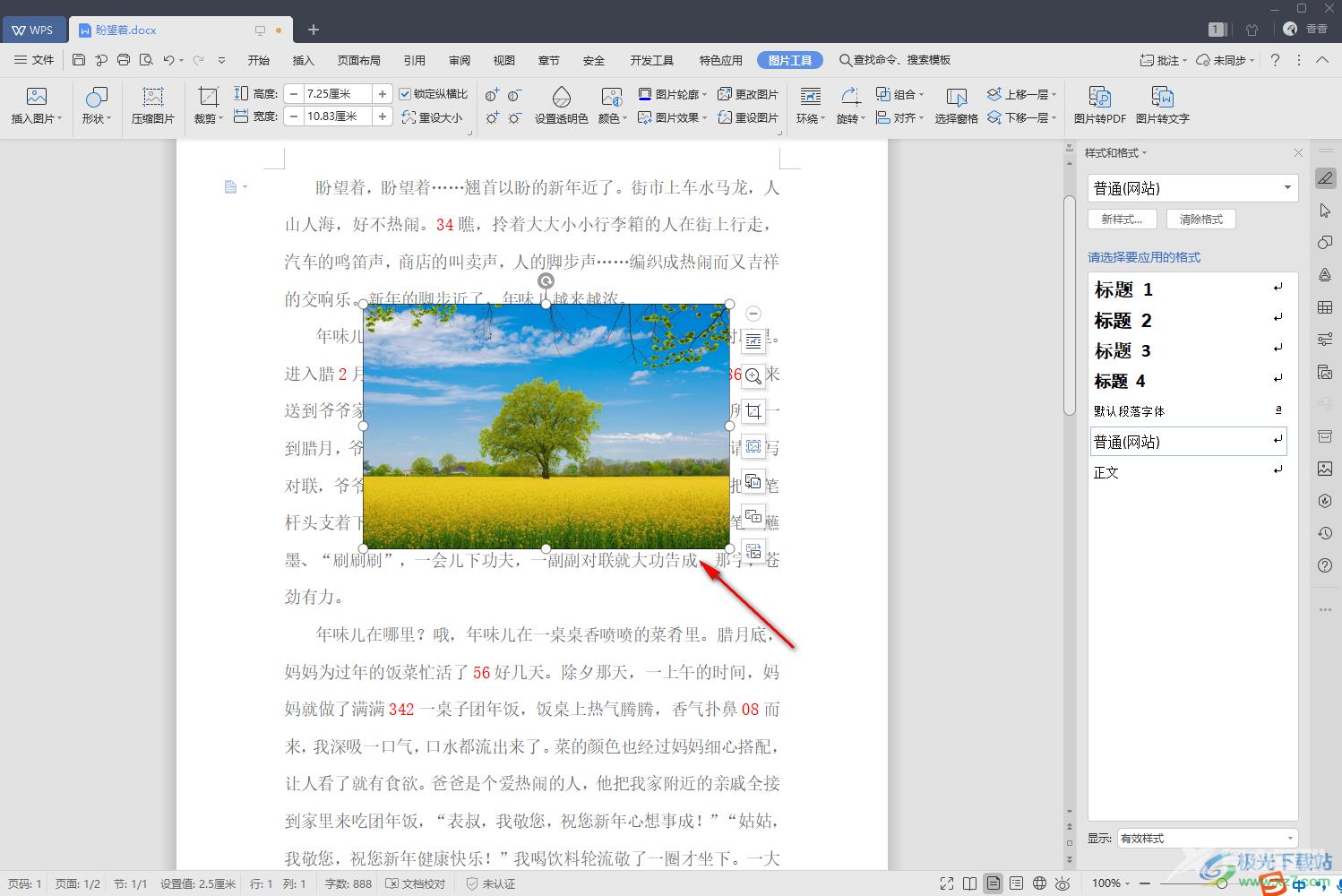Open the Align dropdown
The image size is (1342, 896).
[900, 117]
